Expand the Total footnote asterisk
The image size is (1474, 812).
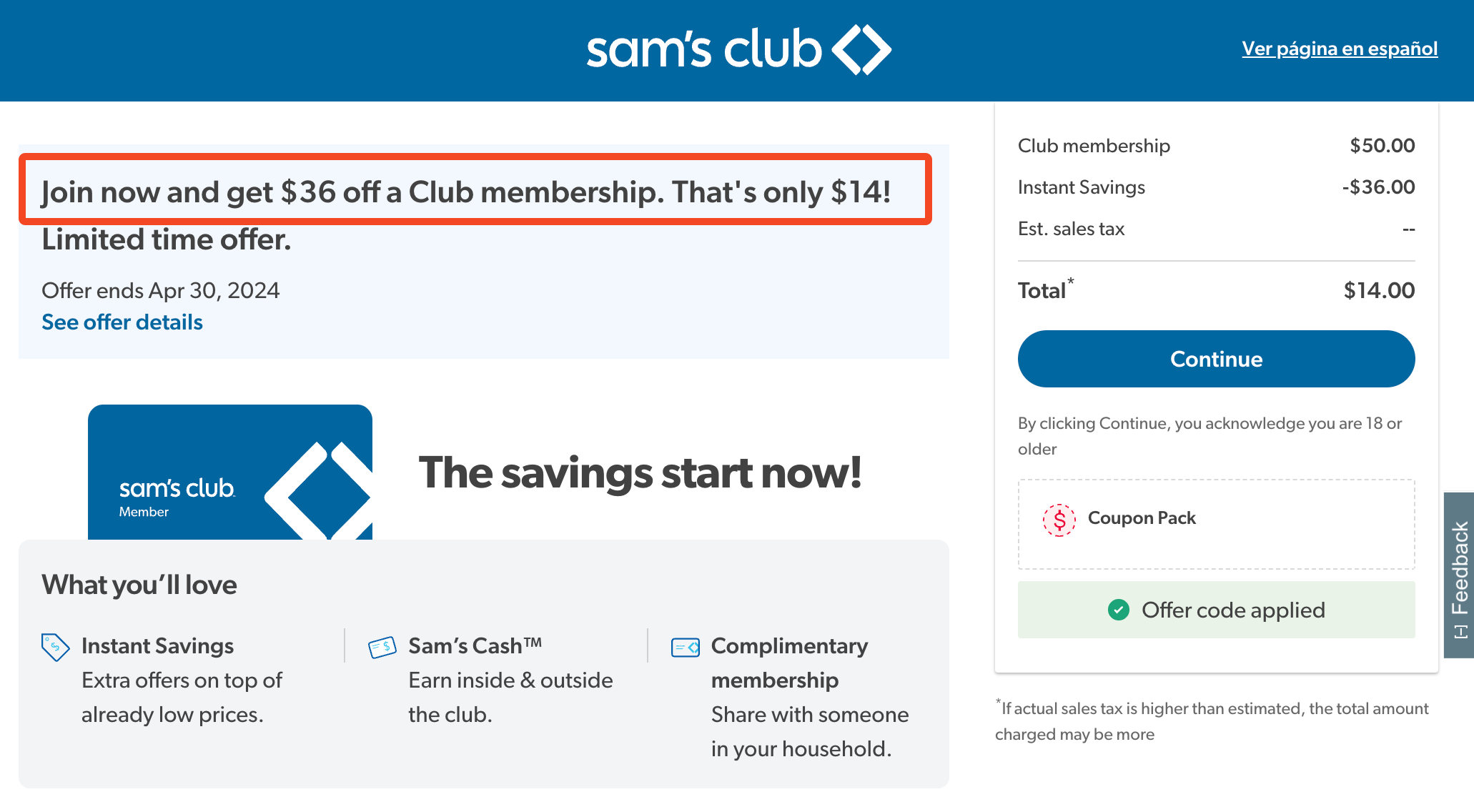pos(1070,282)
